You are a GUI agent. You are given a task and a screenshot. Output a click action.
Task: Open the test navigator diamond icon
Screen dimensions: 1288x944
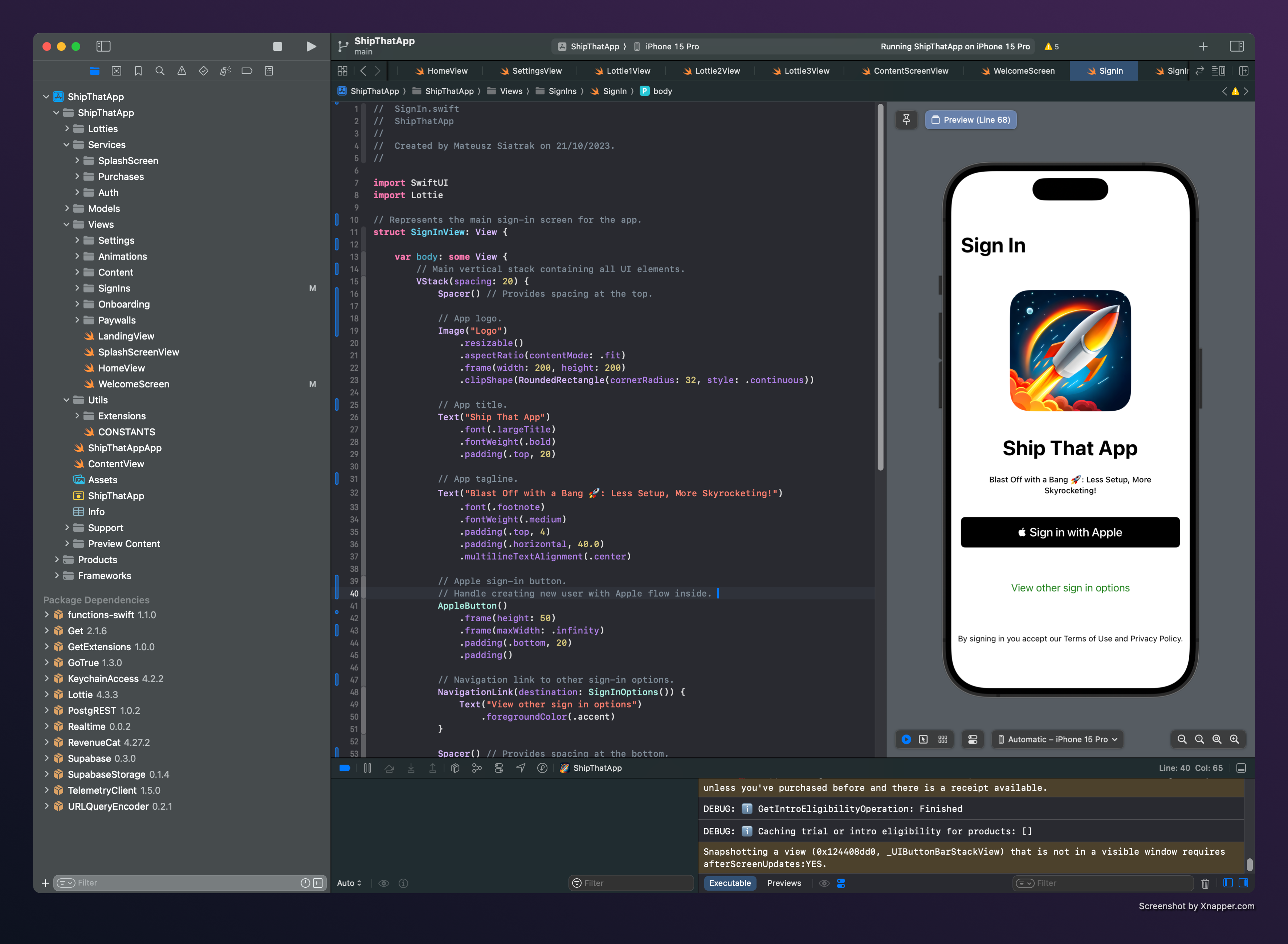coord(203,71)
